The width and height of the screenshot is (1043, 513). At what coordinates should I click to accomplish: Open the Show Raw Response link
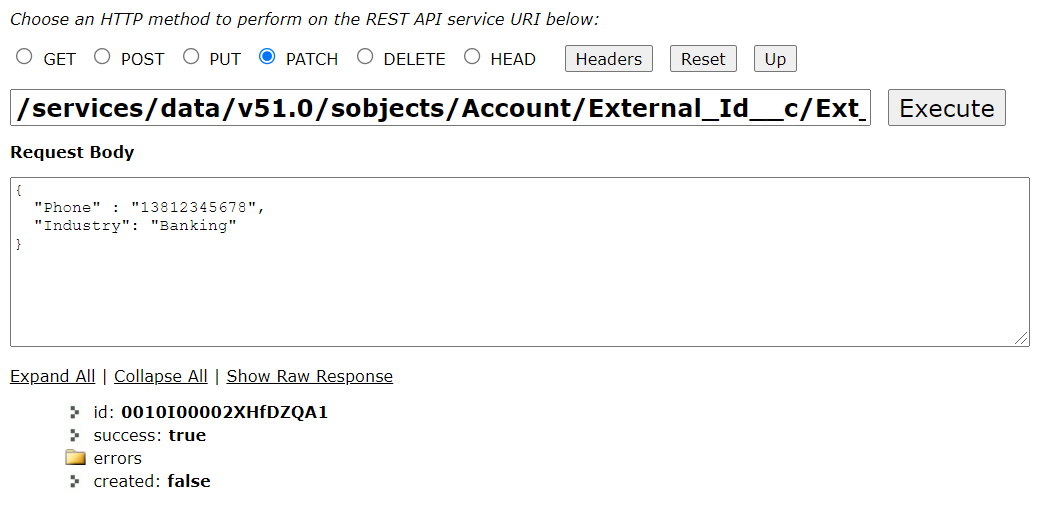pyautogui.click(x=310, y=376)
